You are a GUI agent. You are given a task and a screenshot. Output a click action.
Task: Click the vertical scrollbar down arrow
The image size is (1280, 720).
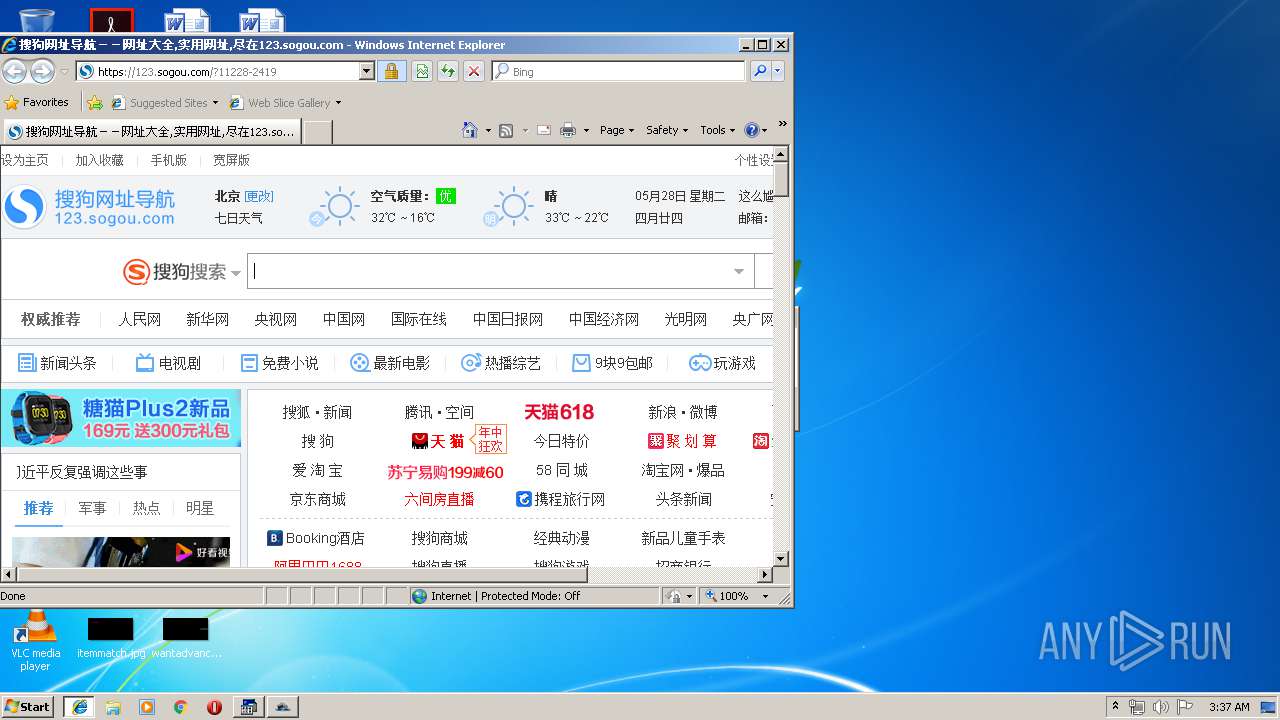[x=781, y=559]
